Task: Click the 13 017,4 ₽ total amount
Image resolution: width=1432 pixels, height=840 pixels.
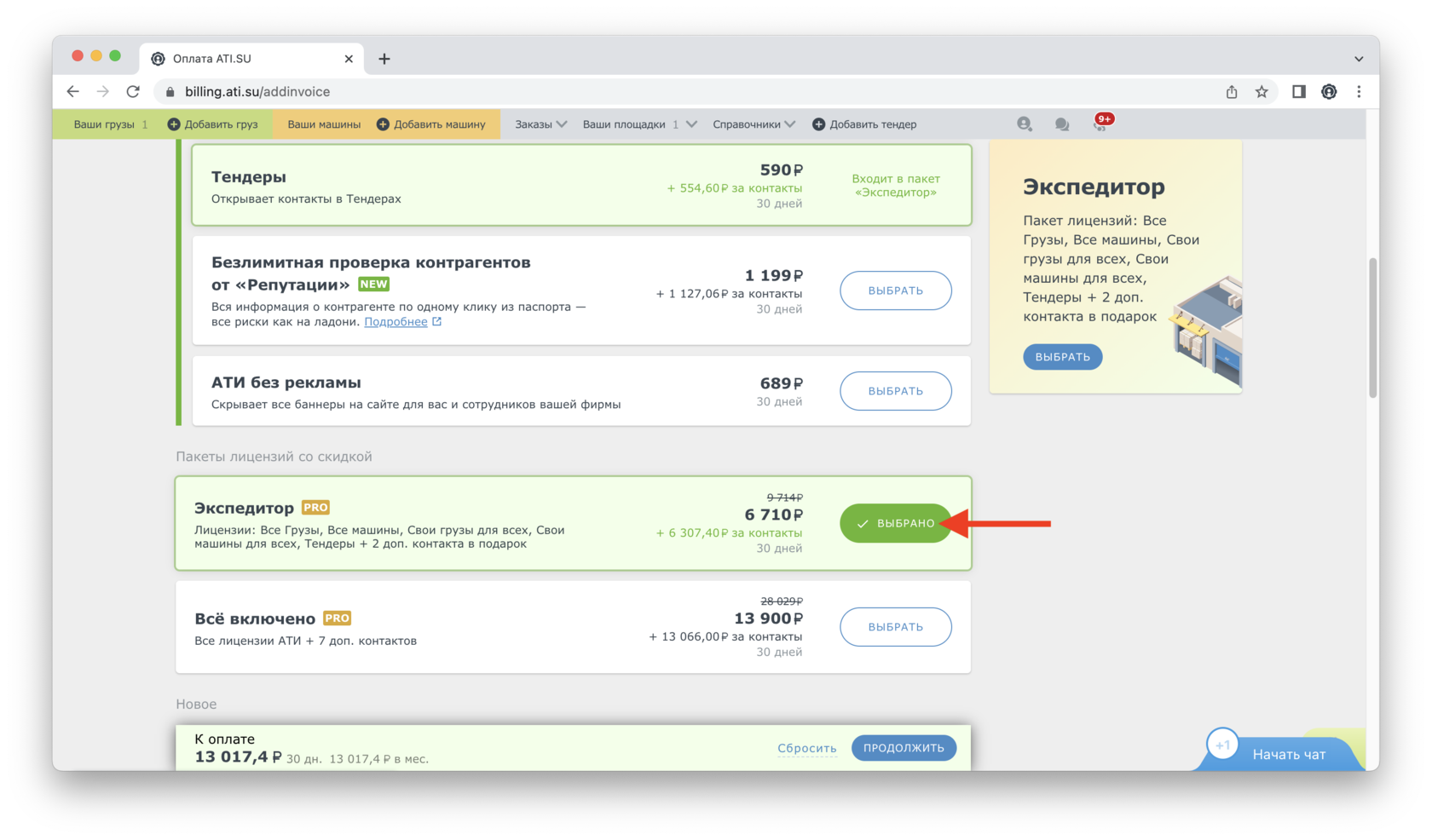Action: [238, 757]
